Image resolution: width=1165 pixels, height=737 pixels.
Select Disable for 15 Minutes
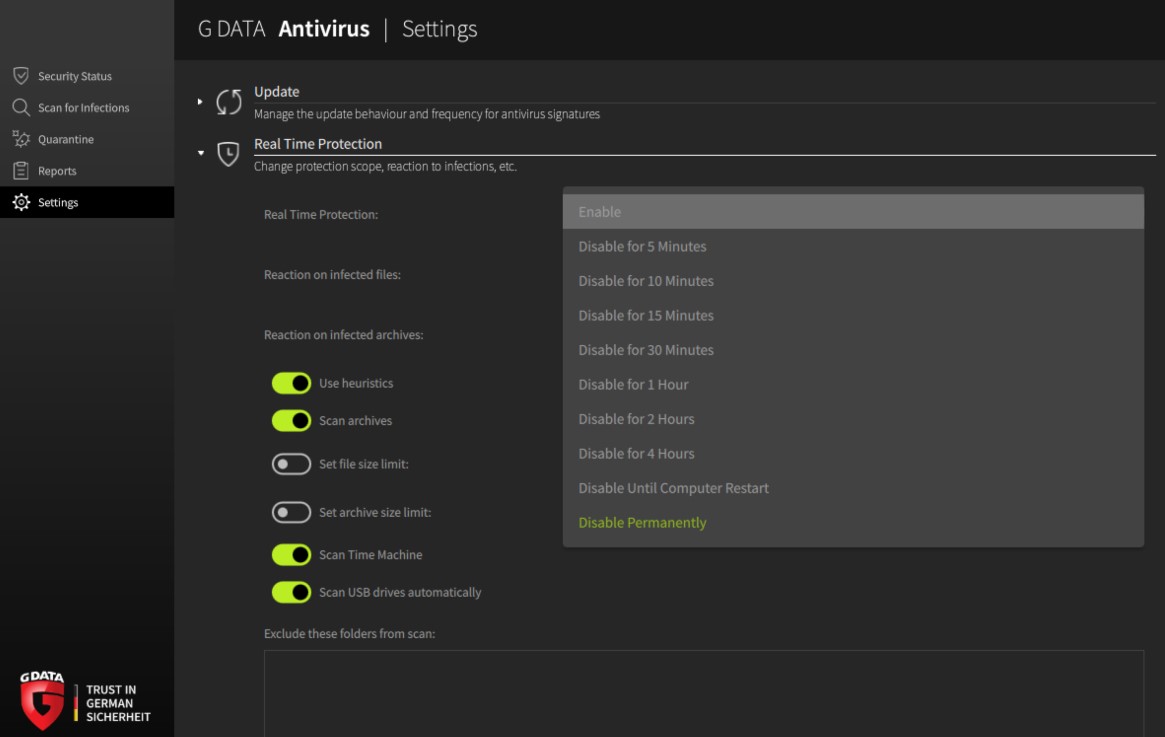853,316
